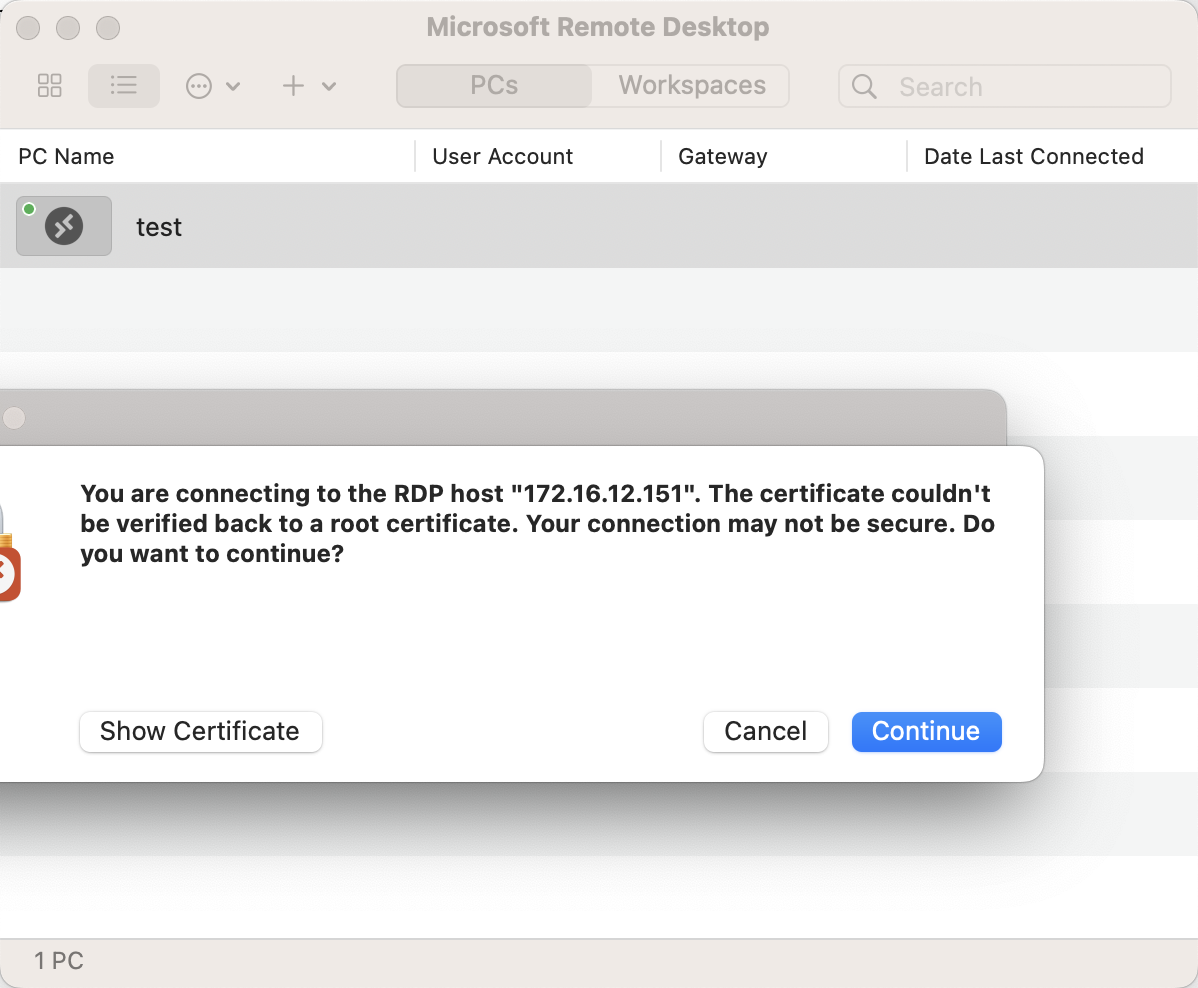Viewport: 1198px width, 988px height.
Task: Select the "test" PC row name
Action: click(x=159, y=227)
